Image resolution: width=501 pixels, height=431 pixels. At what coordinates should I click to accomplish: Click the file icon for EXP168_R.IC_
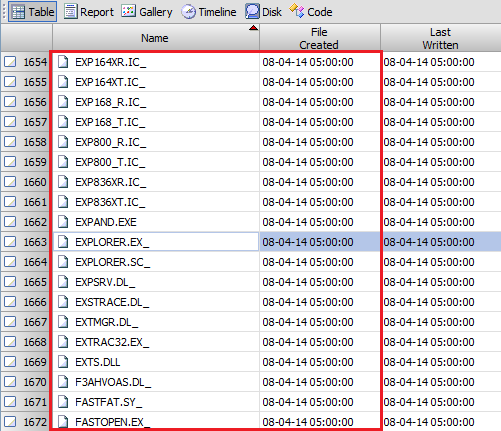[x=63, y=102]
